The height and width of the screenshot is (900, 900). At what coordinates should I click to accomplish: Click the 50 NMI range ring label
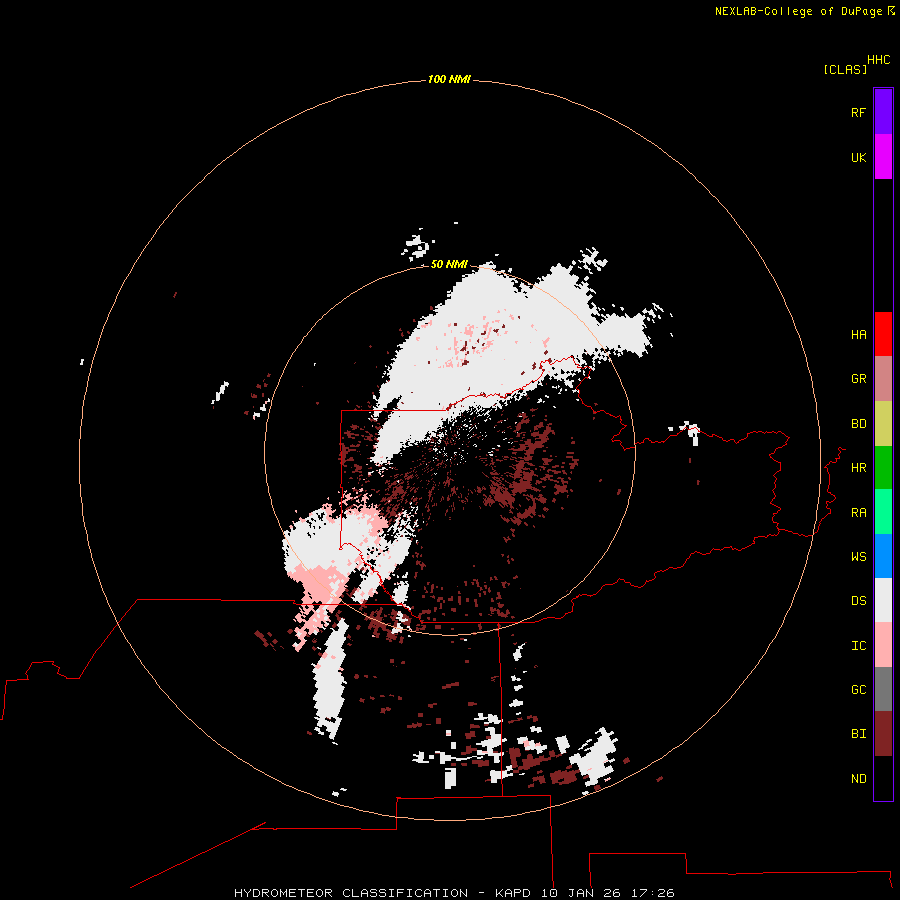[449, 264]
